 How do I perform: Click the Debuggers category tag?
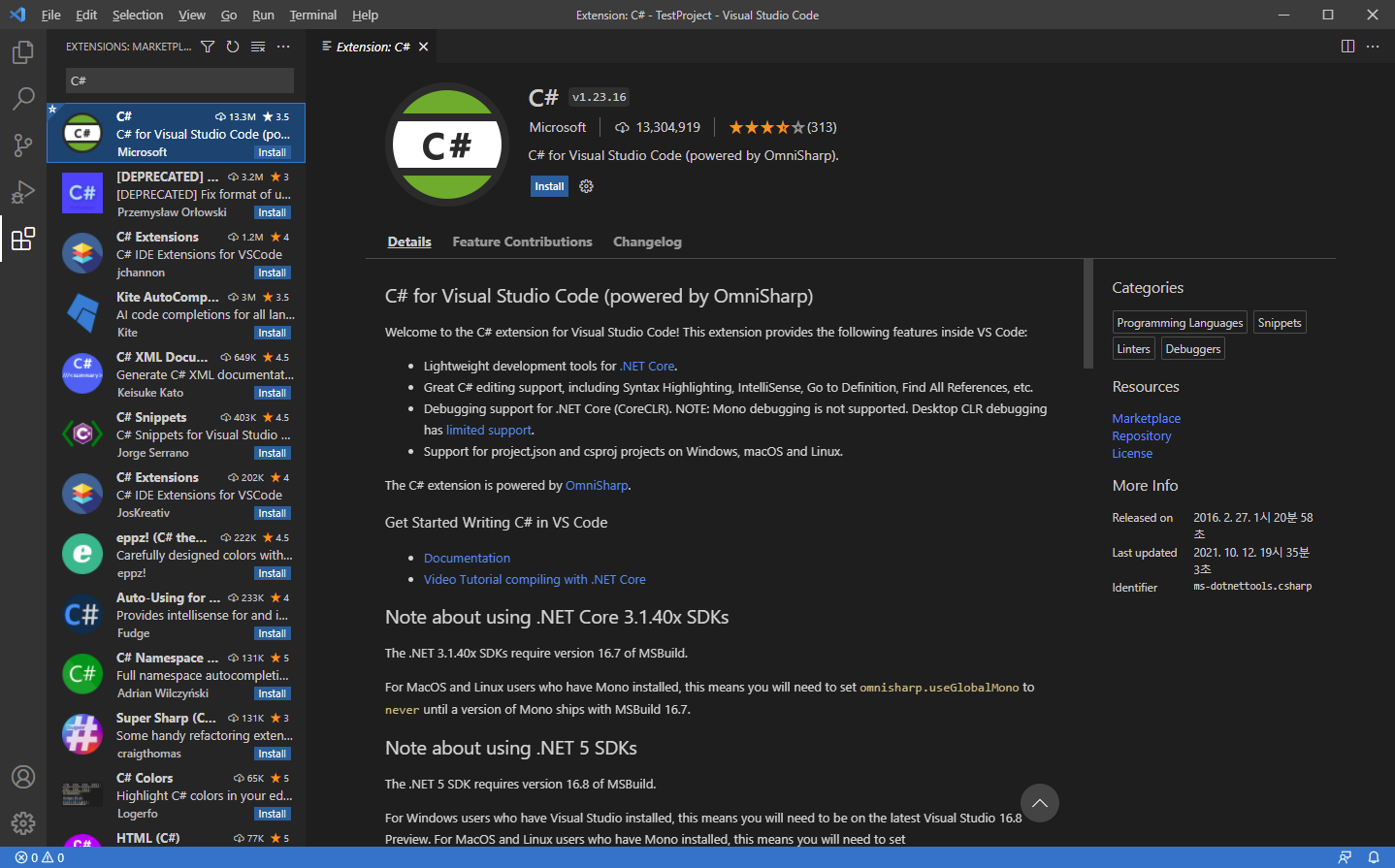1193,348
